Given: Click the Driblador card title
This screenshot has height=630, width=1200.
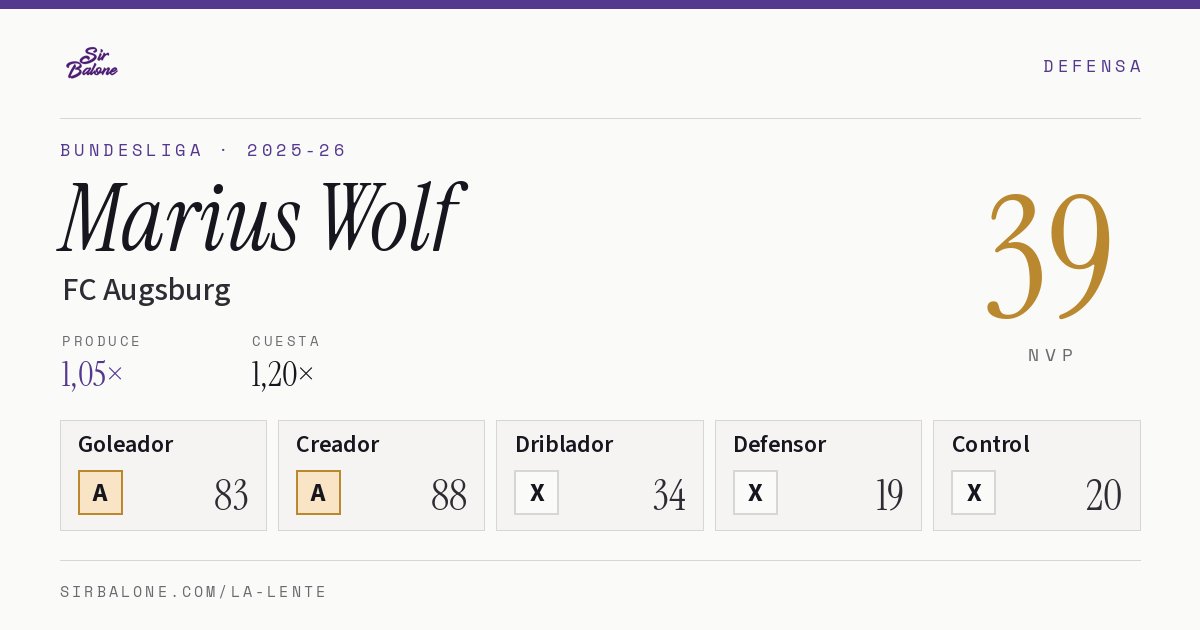Looking at the screenshot, I should pyautogui.click(x=564, y=444).
